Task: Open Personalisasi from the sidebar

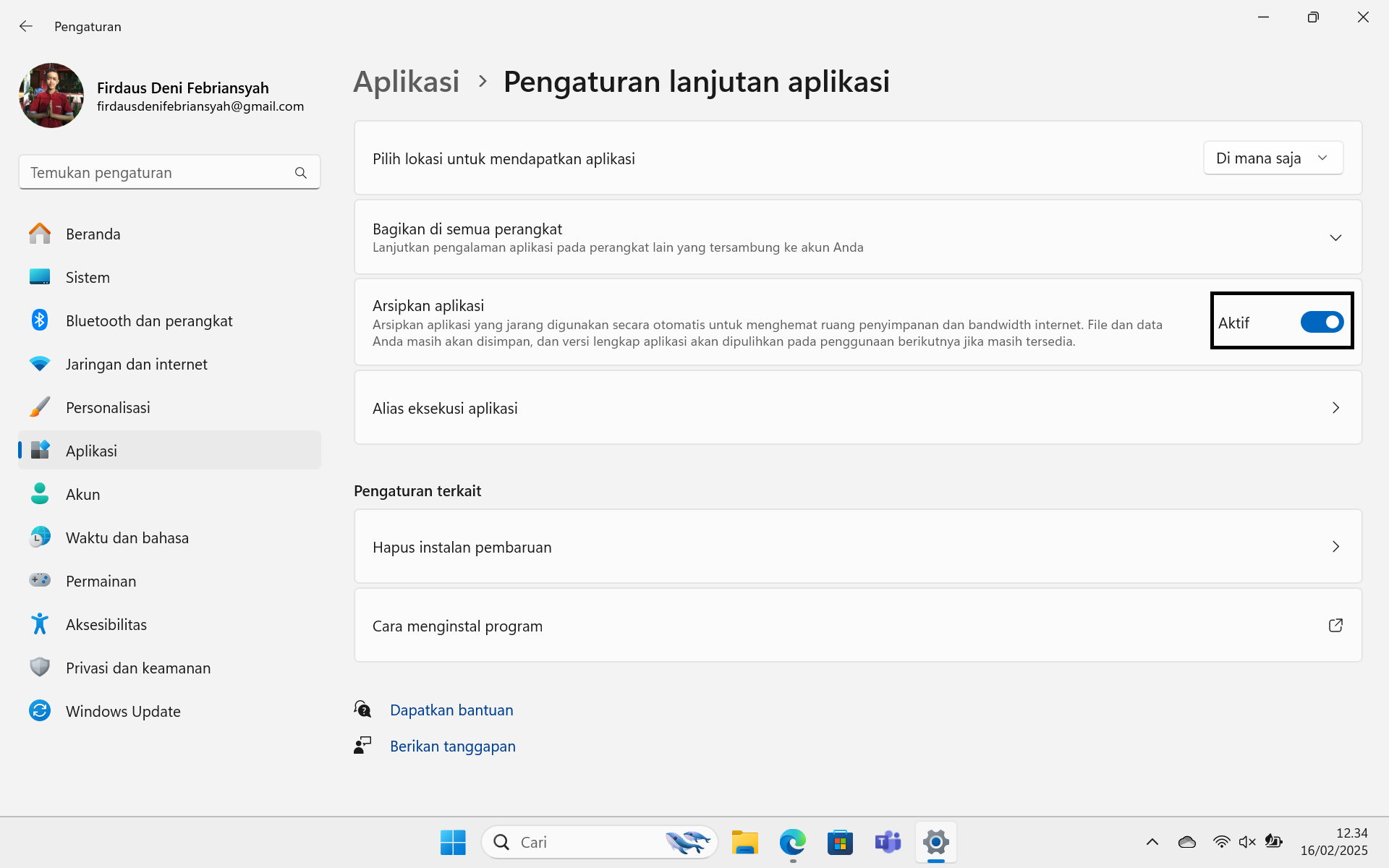Action: [108, 407]
